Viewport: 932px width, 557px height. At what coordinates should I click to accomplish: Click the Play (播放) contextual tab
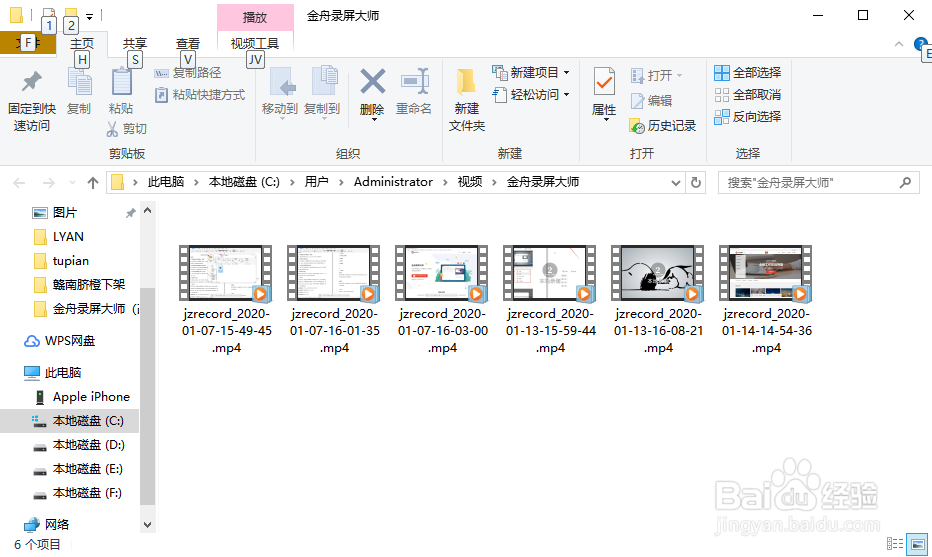pyautogui.click(x=255, y=17)
